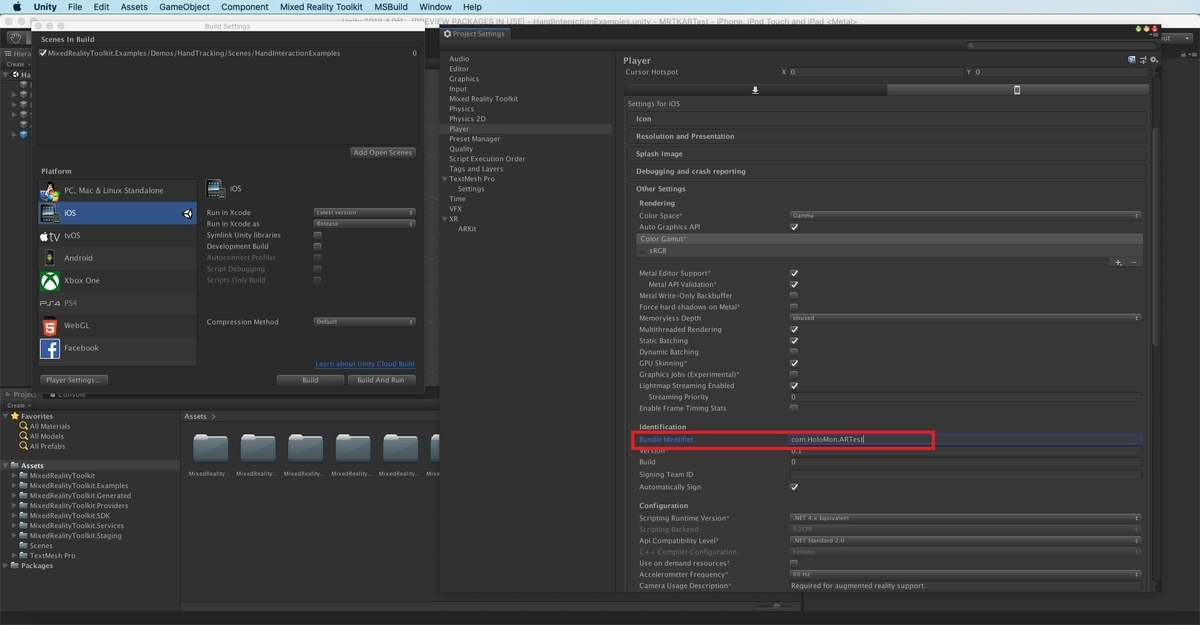Open the standalone download platform tab icon
The width and height of the screenshot is (1200, 625).
click(755, 90)
